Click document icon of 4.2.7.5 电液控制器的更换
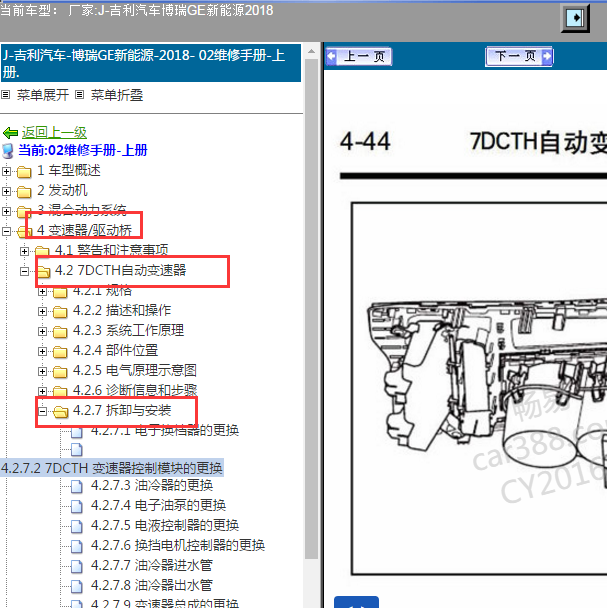Image resolution: width=607 pixels, height=608 pixels. (77, 526)
